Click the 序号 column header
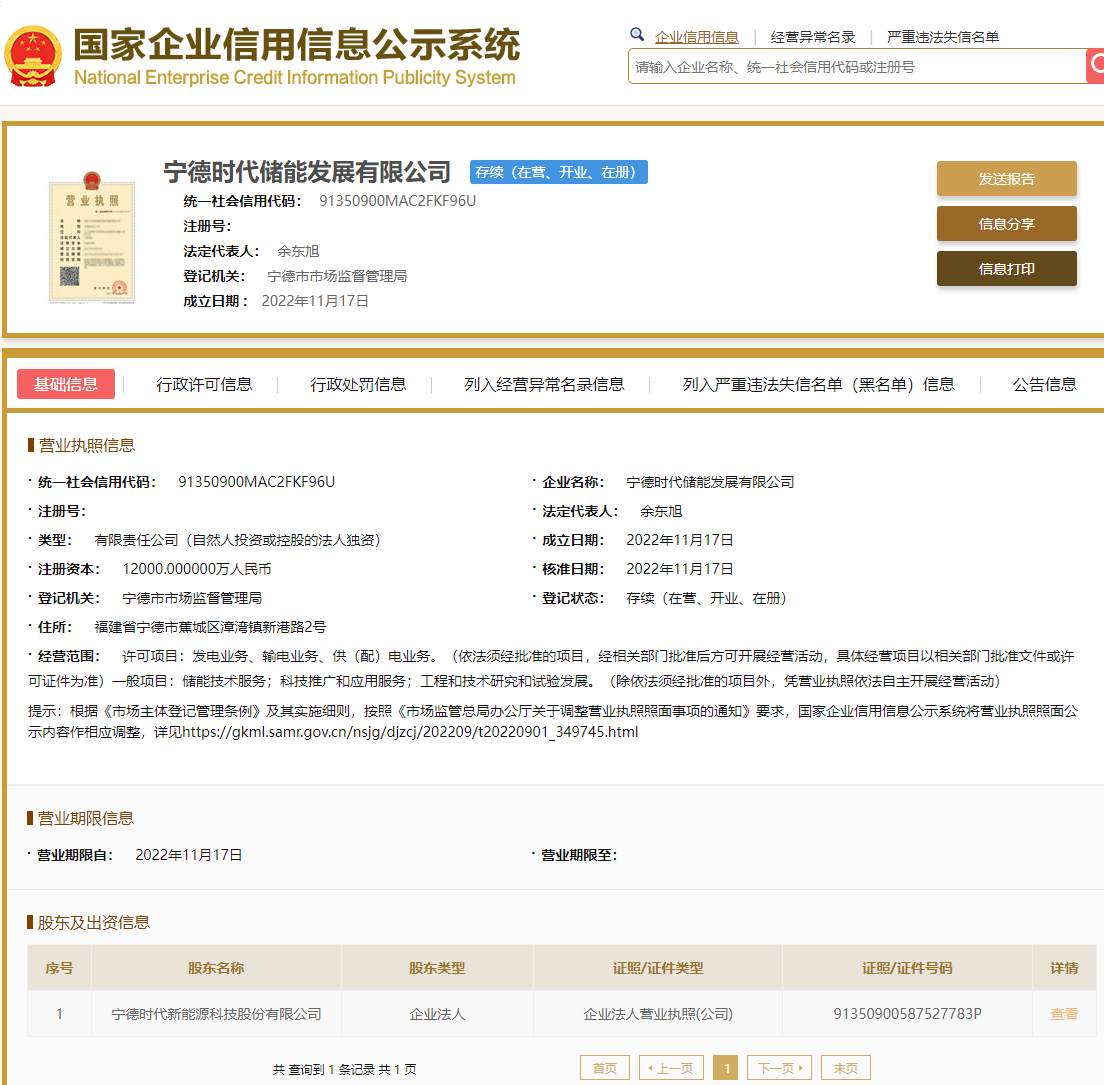This screenshot has width=1104, height=1085. coord(59,968)
